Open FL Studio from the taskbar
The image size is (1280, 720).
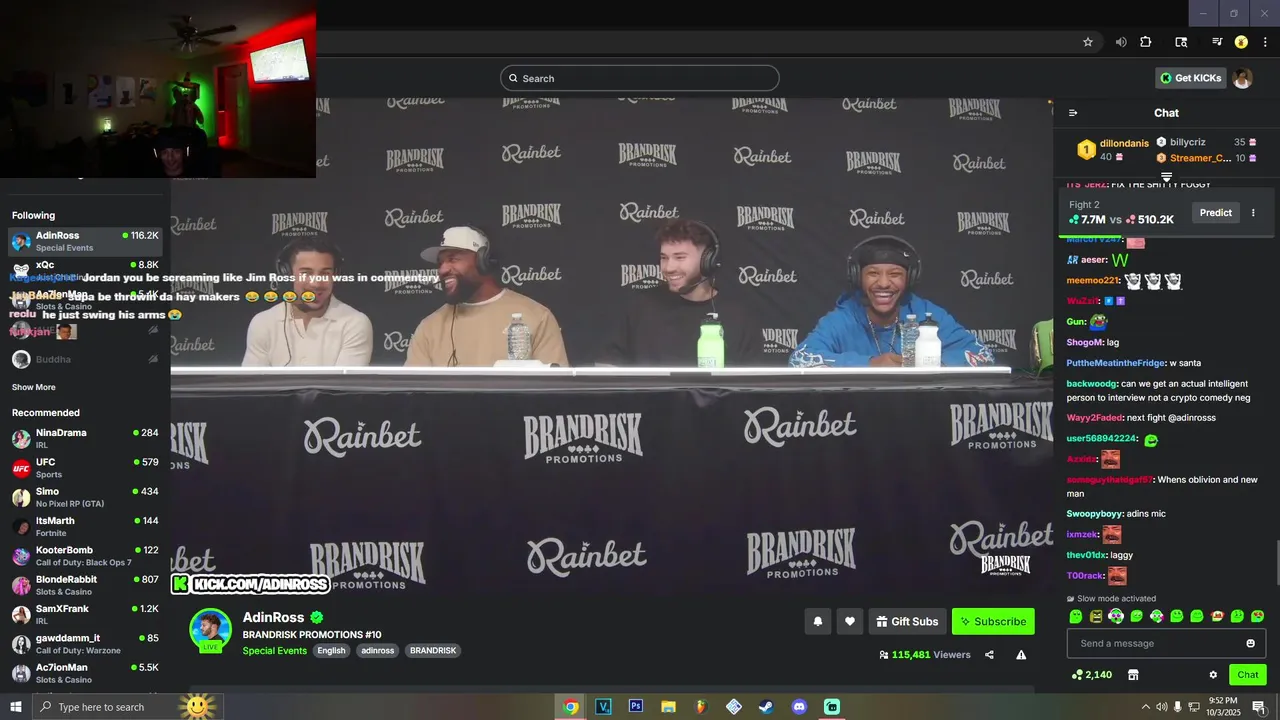[701, 707]
